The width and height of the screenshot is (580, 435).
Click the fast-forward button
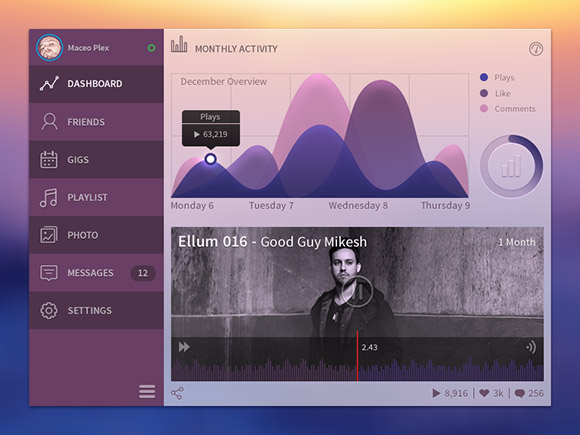tap(184, 347)
